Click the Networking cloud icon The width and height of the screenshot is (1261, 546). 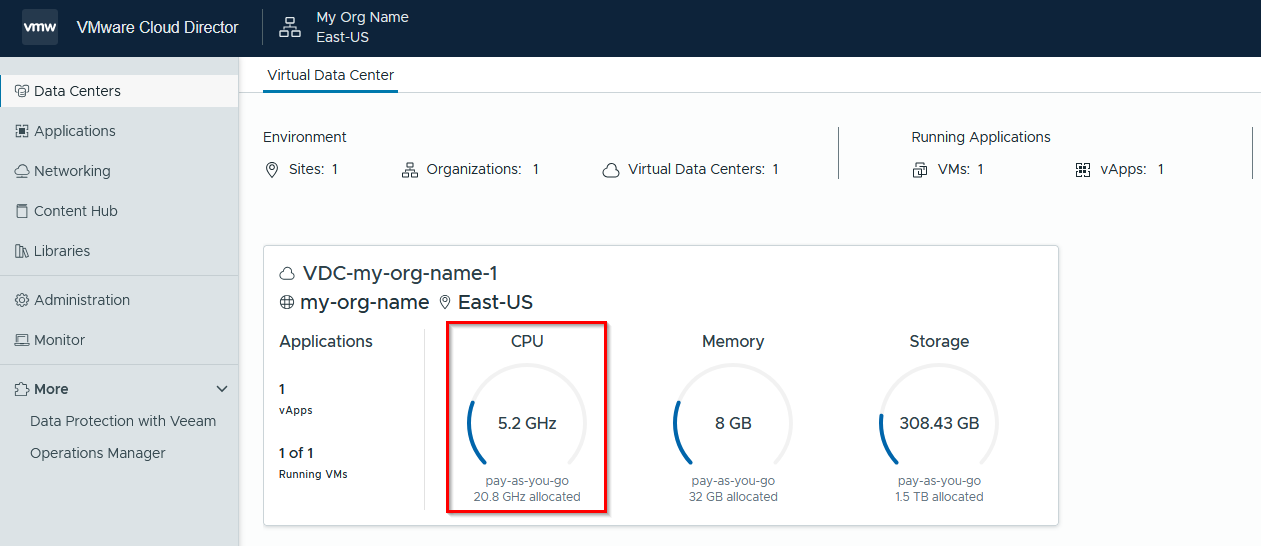pos(22,171)
